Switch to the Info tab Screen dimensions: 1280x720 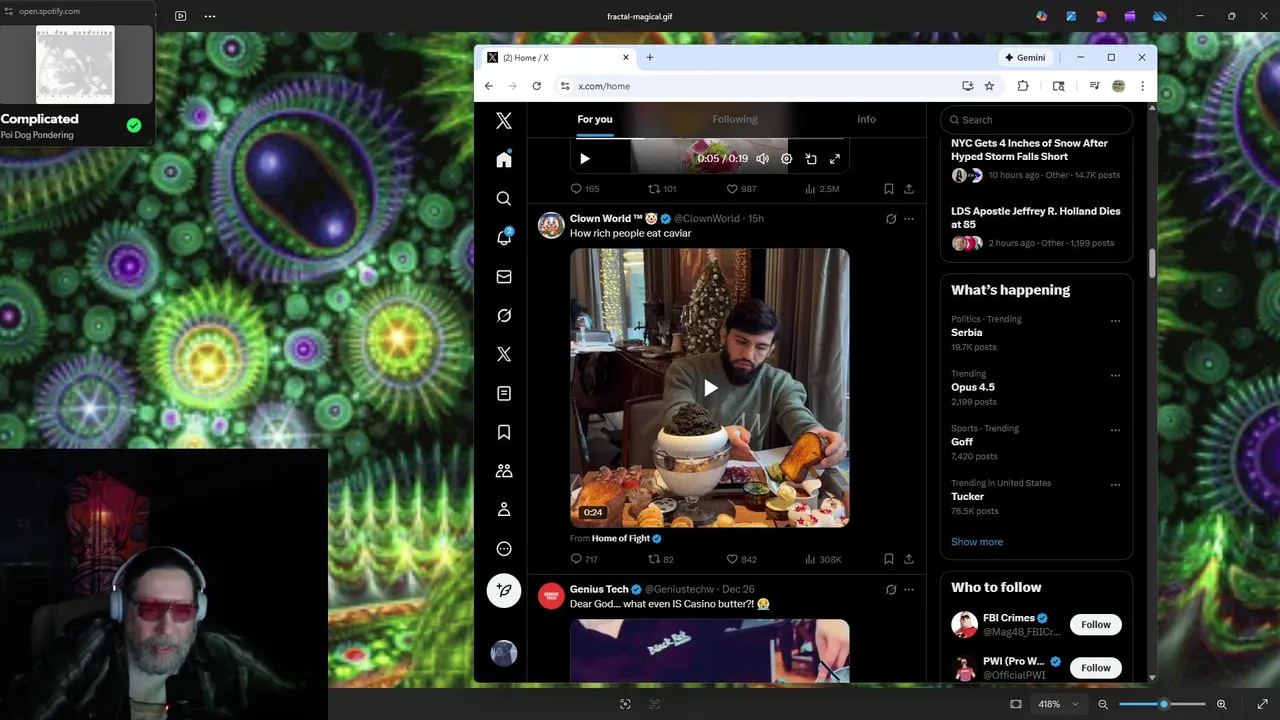pyautogui.click(x=866, y=119)
